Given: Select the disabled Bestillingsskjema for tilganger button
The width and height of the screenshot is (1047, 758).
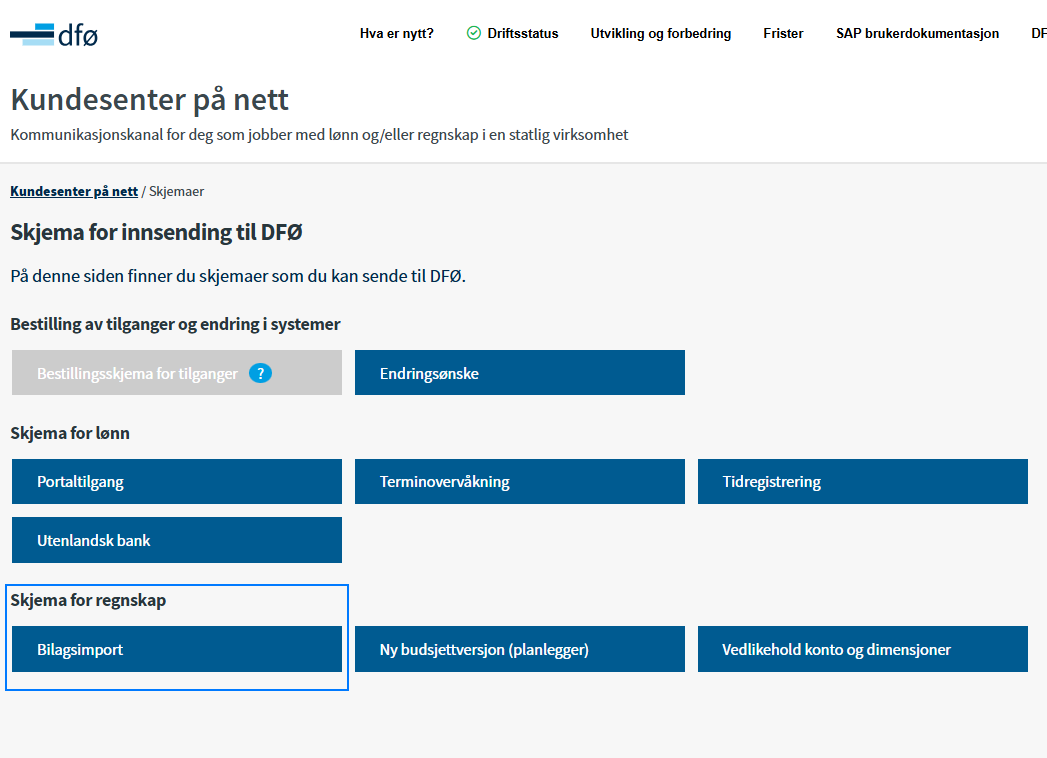Looking at the screenshot, I should [x=177, y=373].
